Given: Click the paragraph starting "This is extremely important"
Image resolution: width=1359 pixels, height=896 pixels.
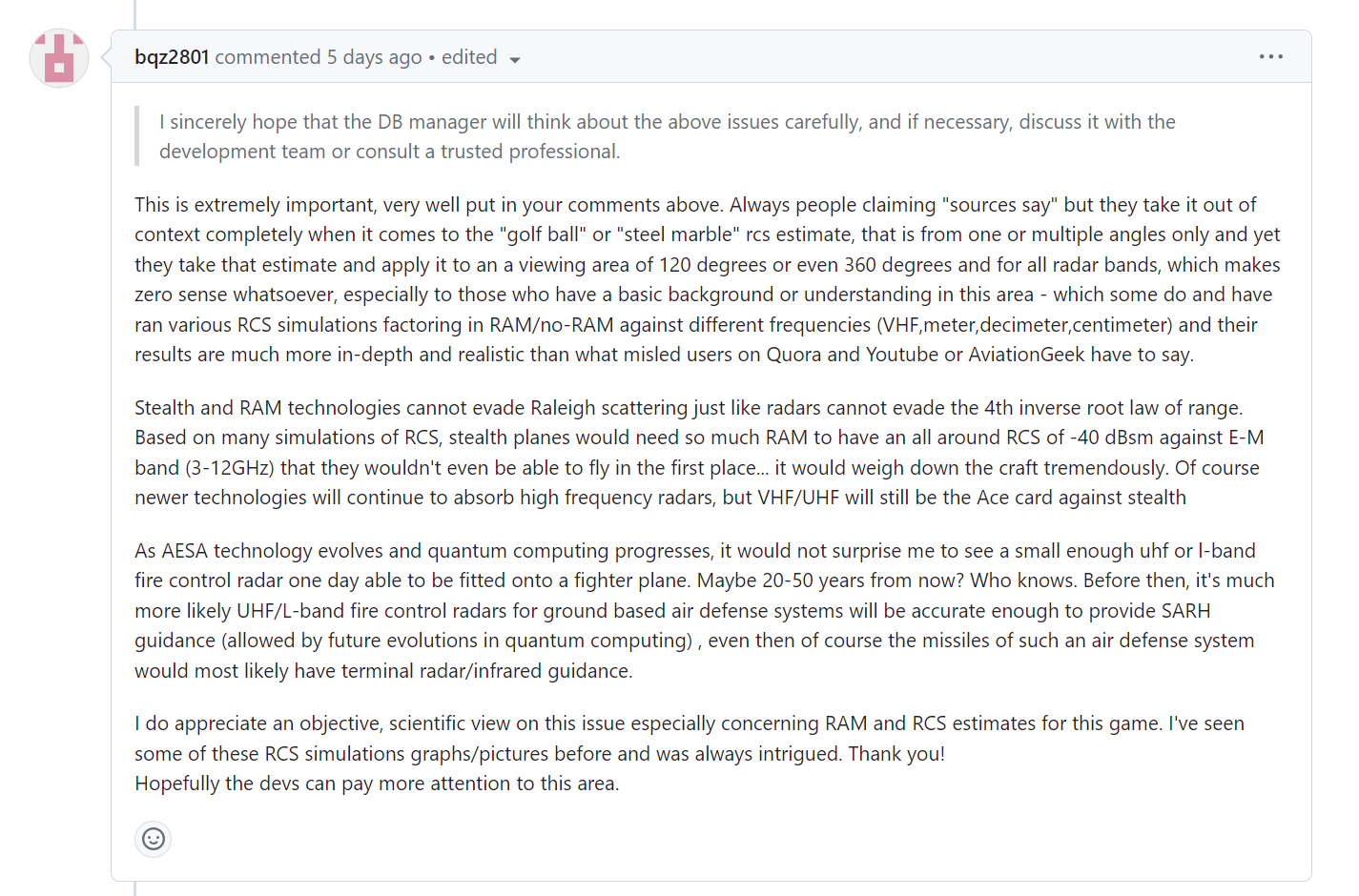Looking at the screenshot, I should [x=708, y=279].
